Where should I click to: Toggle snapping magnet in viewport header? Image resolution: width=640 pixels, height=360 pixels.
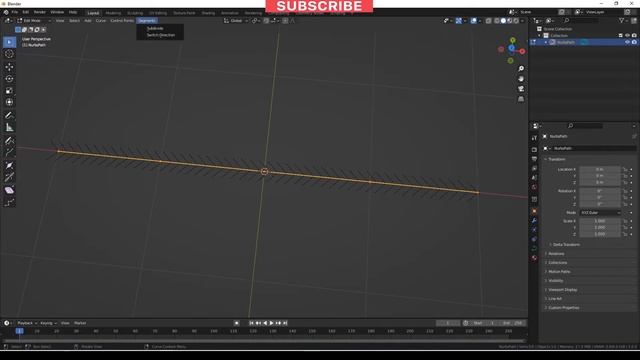[x=266, y=20]
